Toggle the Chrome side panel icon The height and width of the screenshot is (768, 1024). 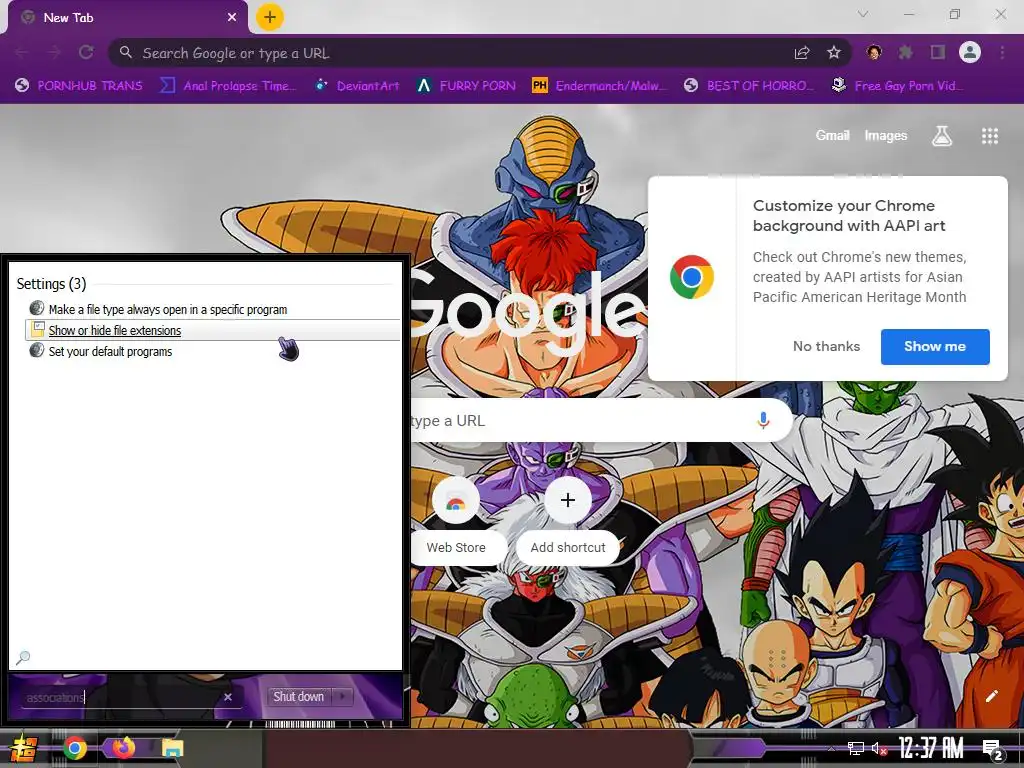coord(938,53)
